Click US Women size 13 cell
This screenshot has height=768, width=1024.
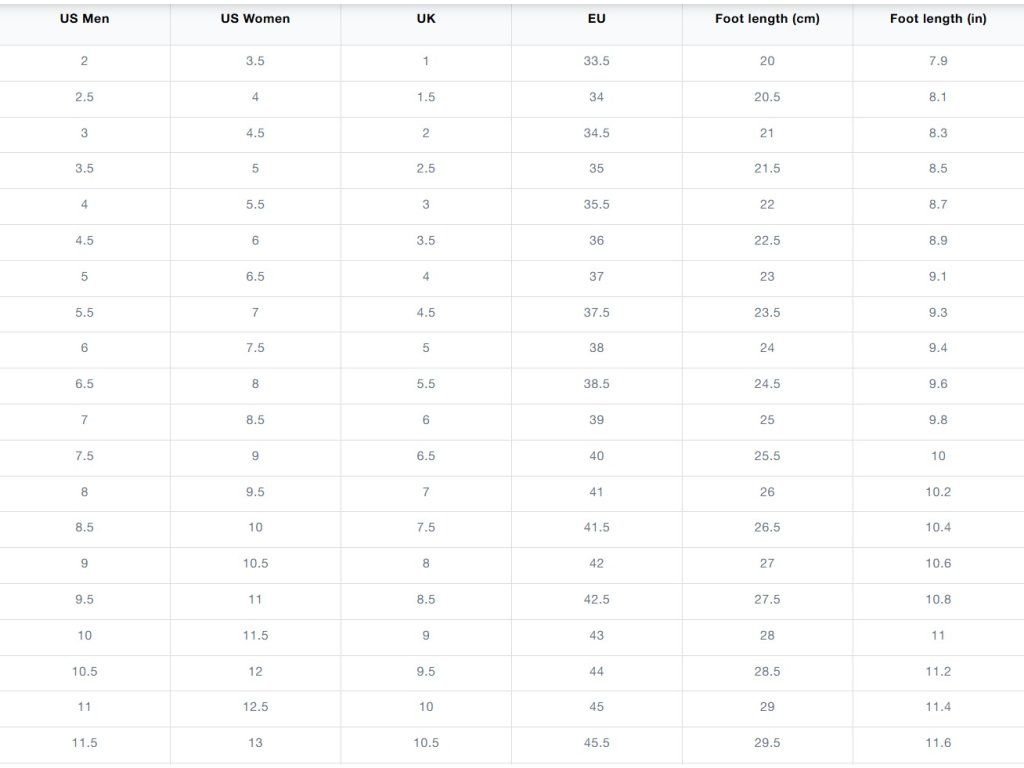pyautogui.click(x=255, y=743)
